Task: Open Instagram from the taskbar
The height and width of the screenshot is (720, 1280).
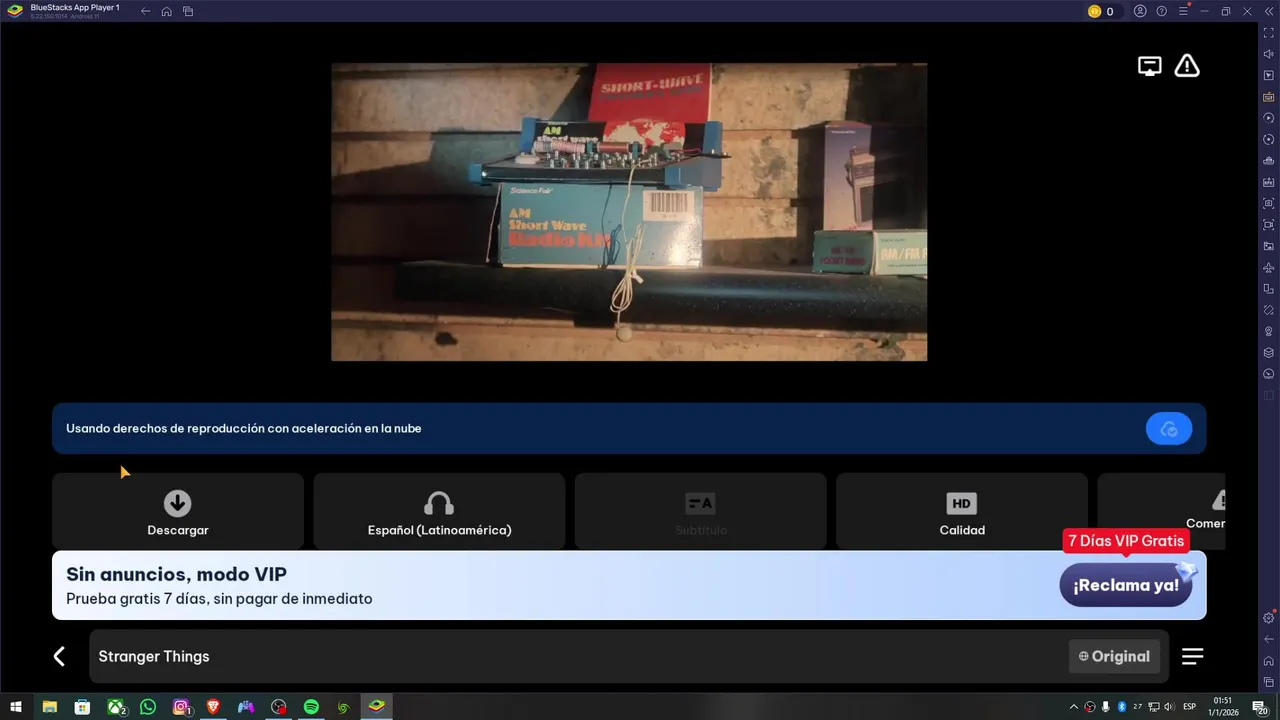Action: 182,707
